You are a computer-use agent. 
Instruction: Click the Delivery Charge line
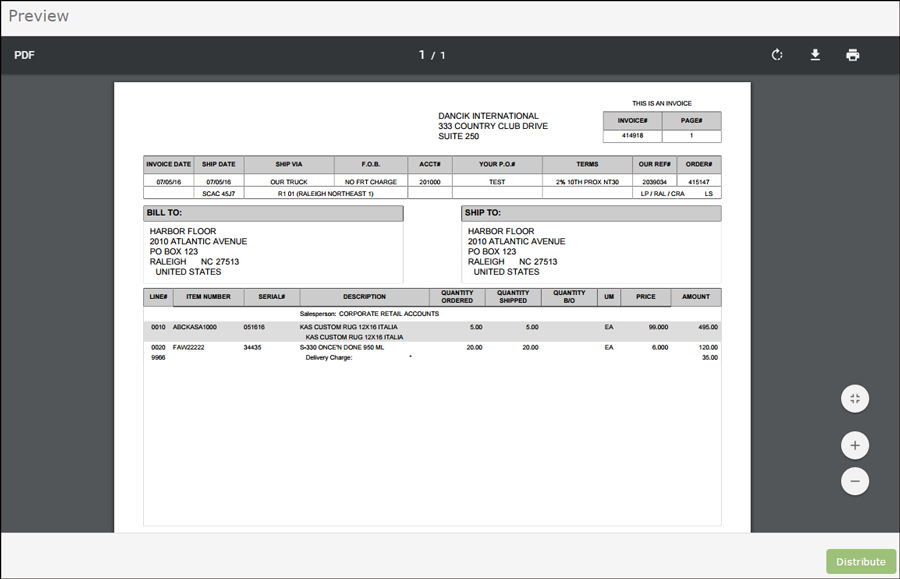coord(329,357)
